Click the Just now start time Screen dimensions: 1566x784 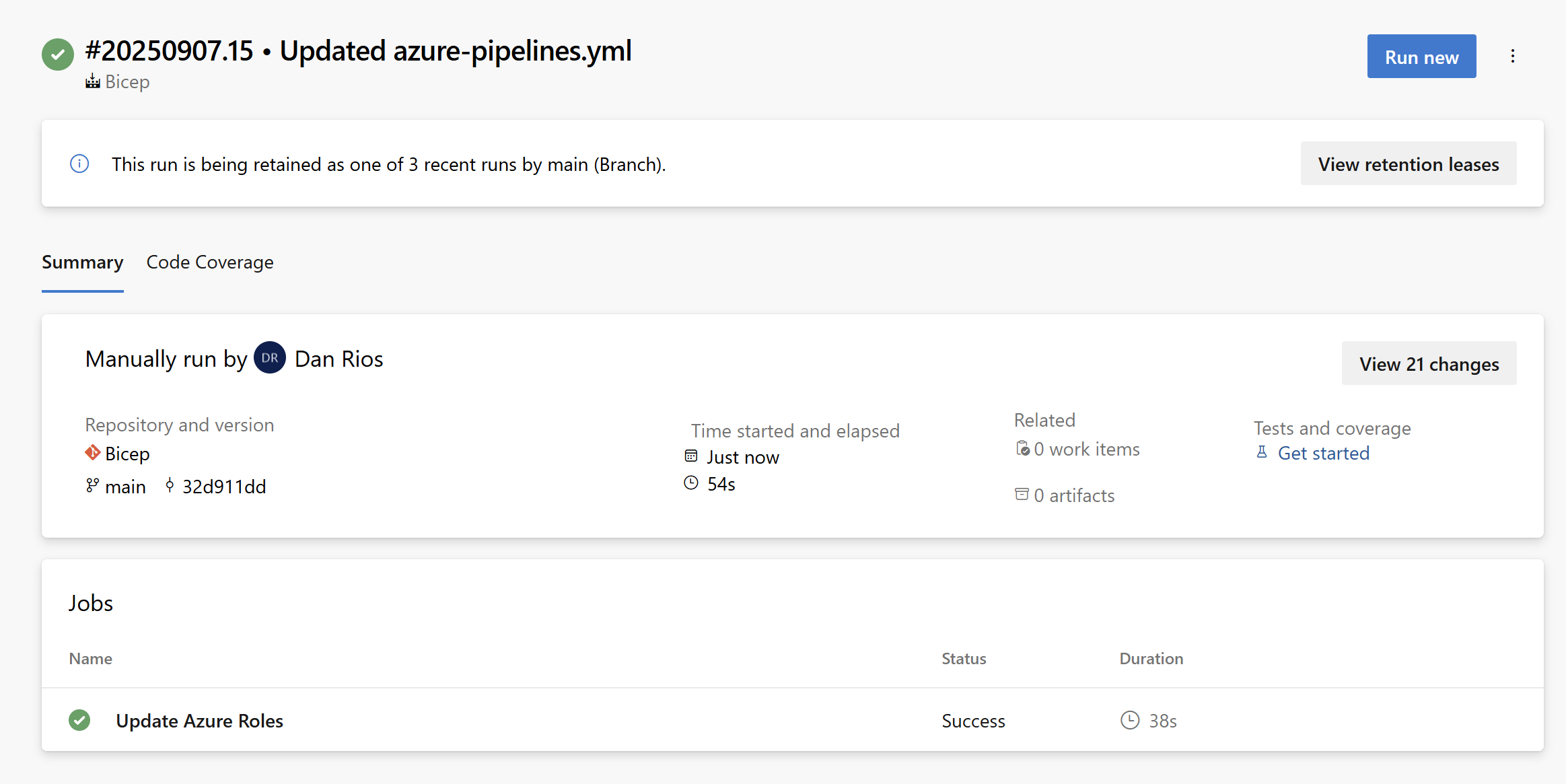coord(743,457)
